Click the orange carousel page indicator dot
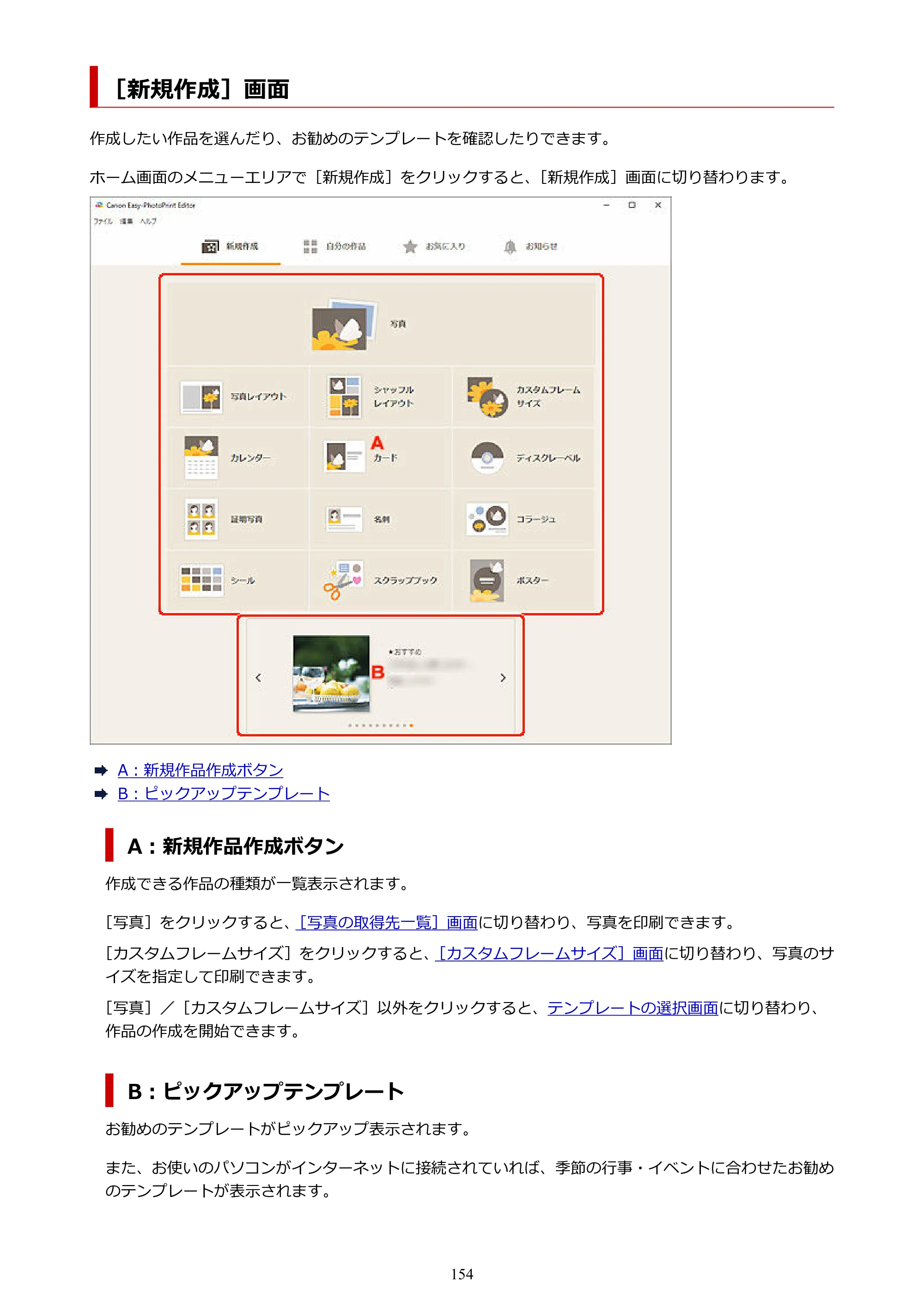 point(411,726)
